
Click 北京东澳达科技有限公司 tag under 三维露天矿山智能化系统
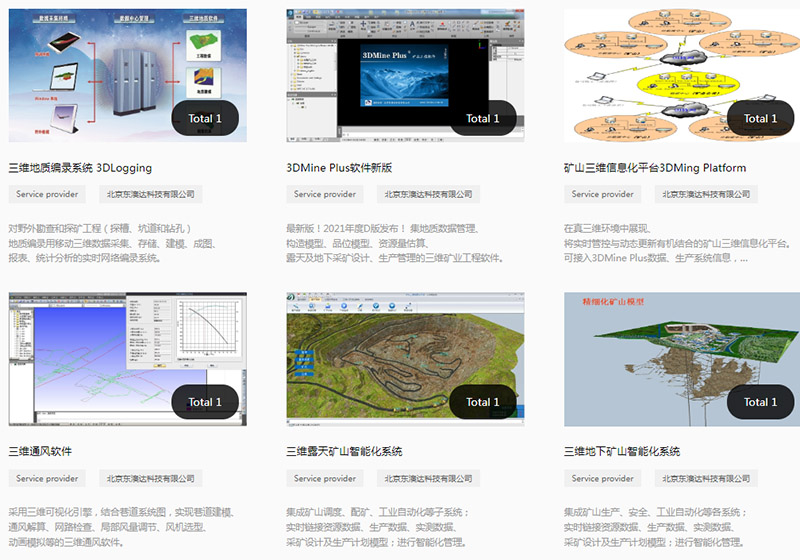[428, 478]
